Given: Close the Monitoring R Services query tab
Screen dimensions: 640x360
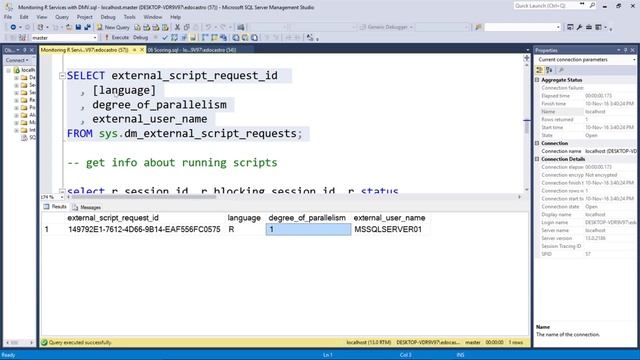Looking at the screenshot, I should pyautogui.click(x=142, y=50).
